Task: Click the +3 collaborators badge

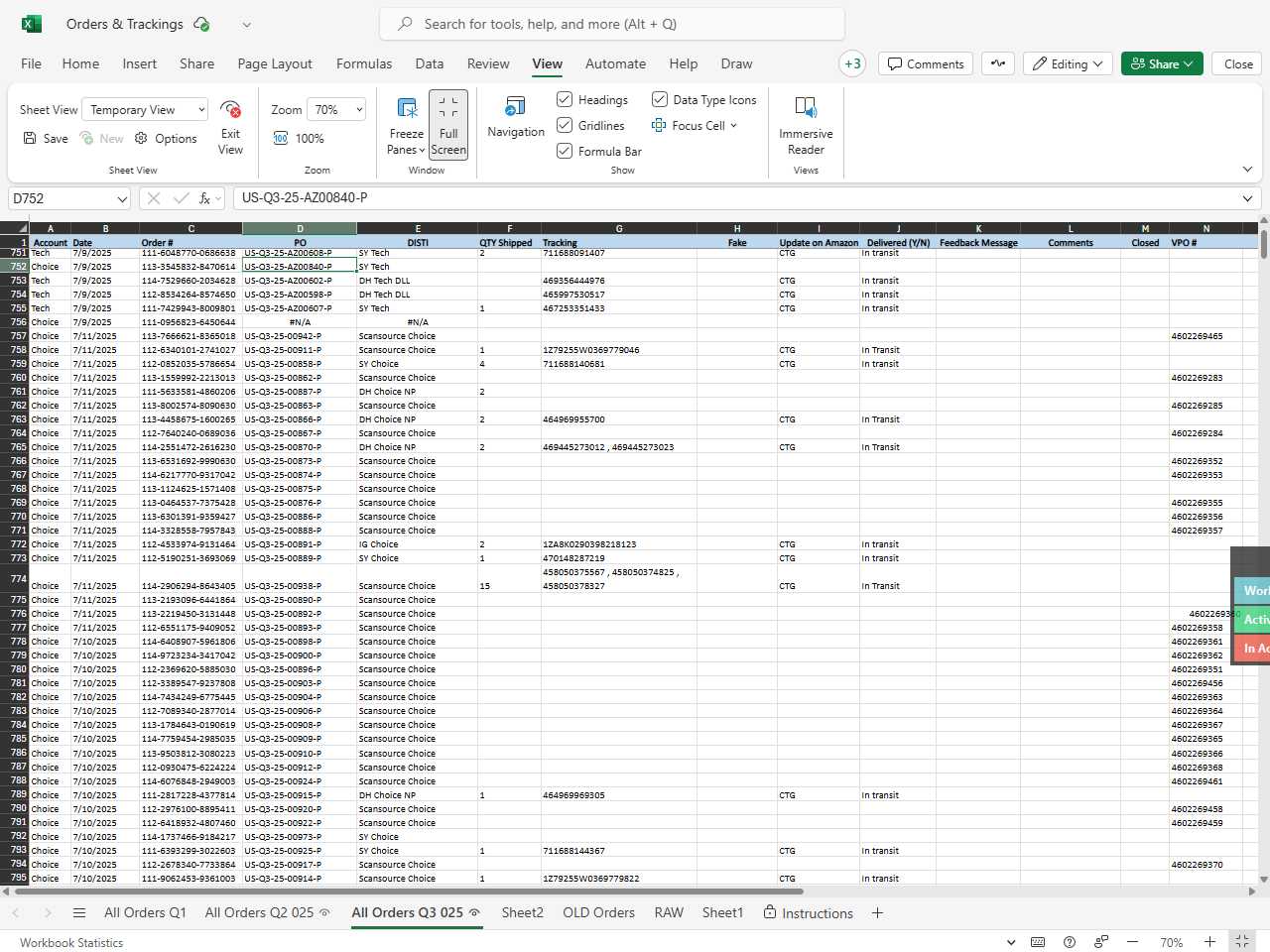Action: (852, 63)
